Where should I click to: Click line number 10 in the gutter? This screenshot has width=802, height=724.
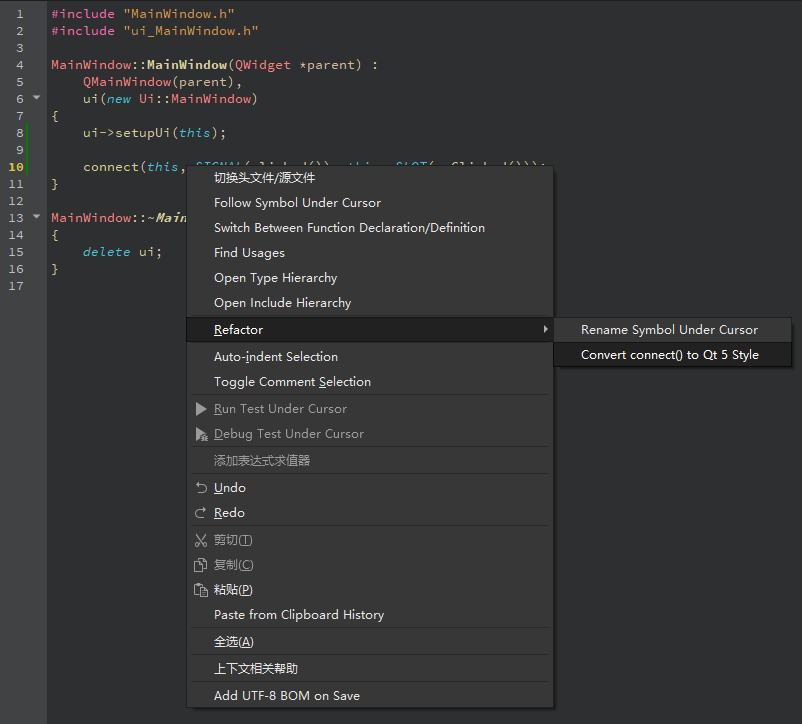(16, 167)
